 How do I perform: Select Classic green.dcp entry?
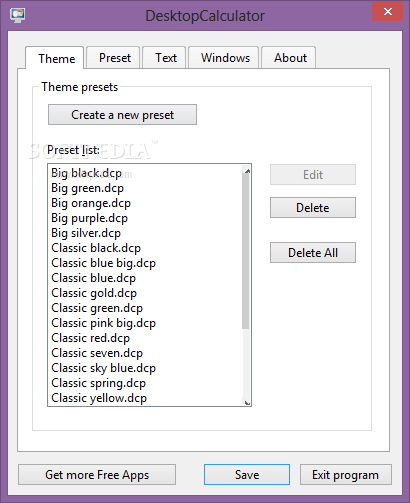point(146,308)
